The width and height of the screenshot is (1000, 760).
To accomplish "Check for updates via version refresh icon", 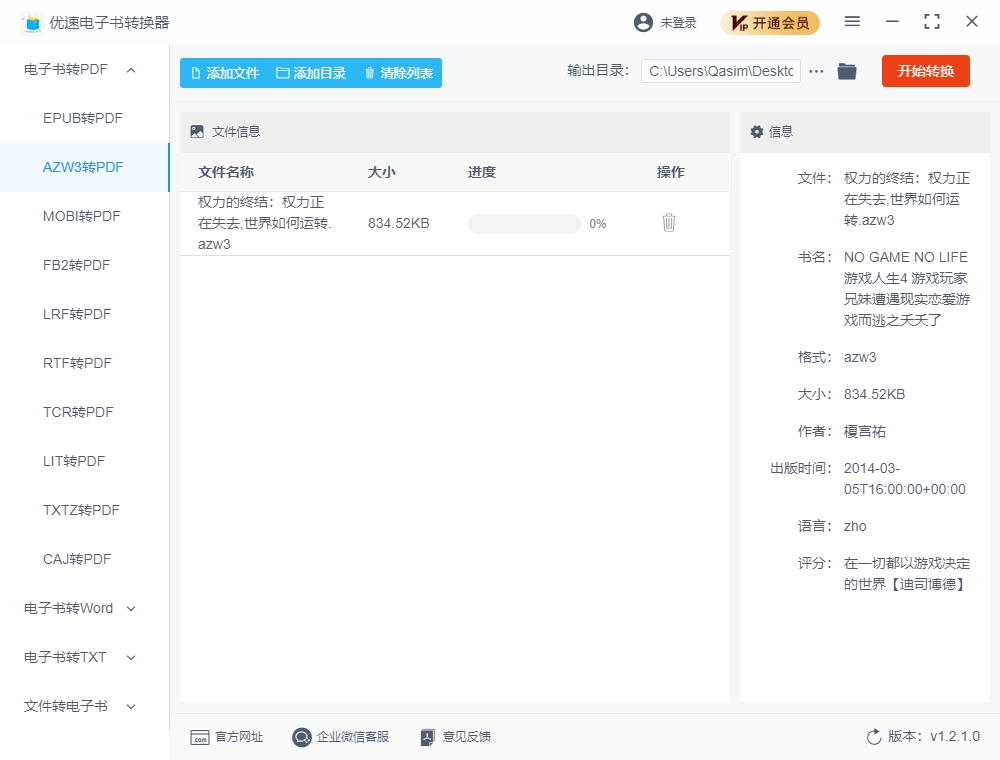I will [x=874, y=737].
